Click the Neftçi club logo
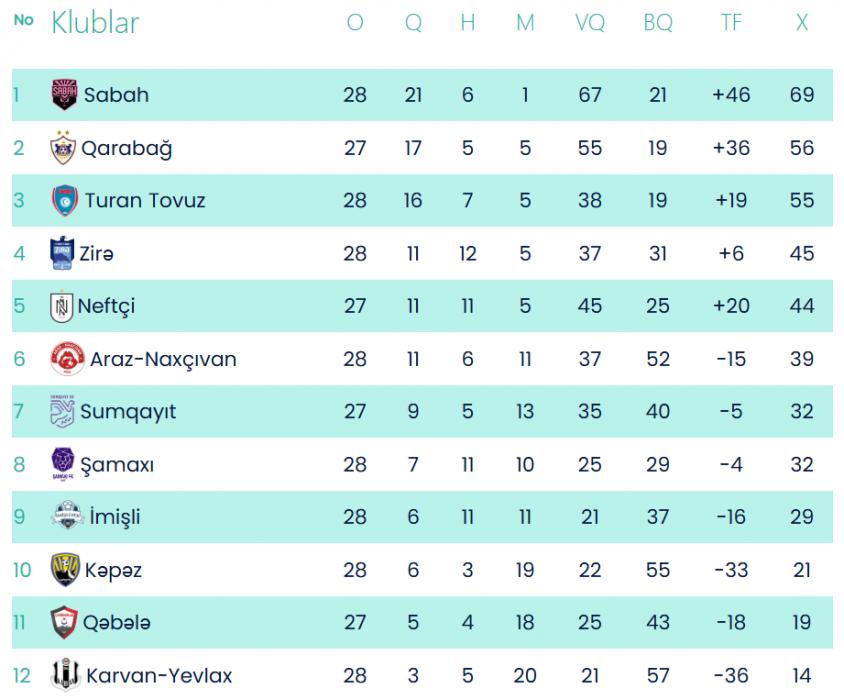 coord(62,306)
